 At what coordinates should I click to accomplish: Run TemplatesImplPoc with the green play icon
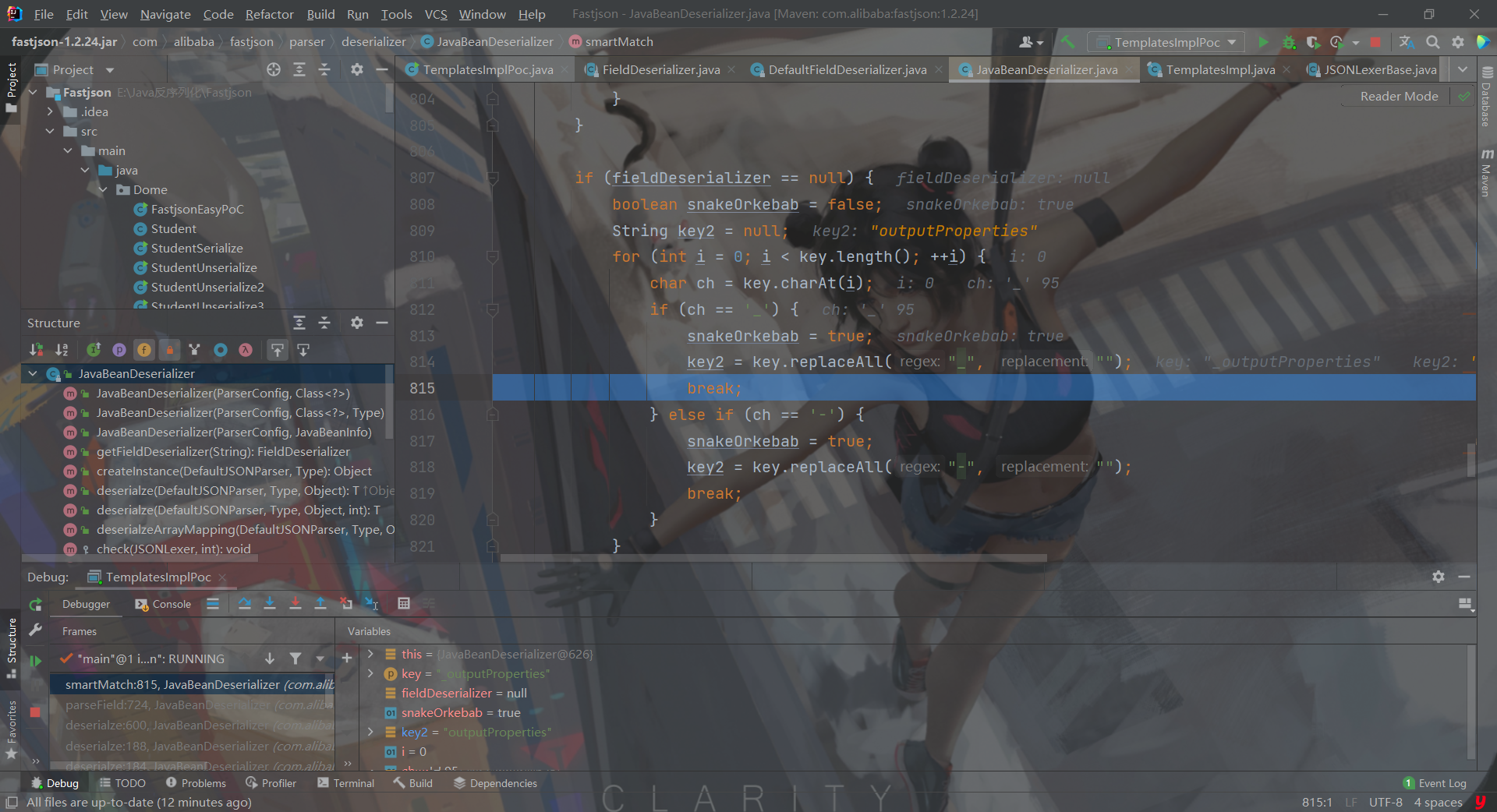(1263, 42)
